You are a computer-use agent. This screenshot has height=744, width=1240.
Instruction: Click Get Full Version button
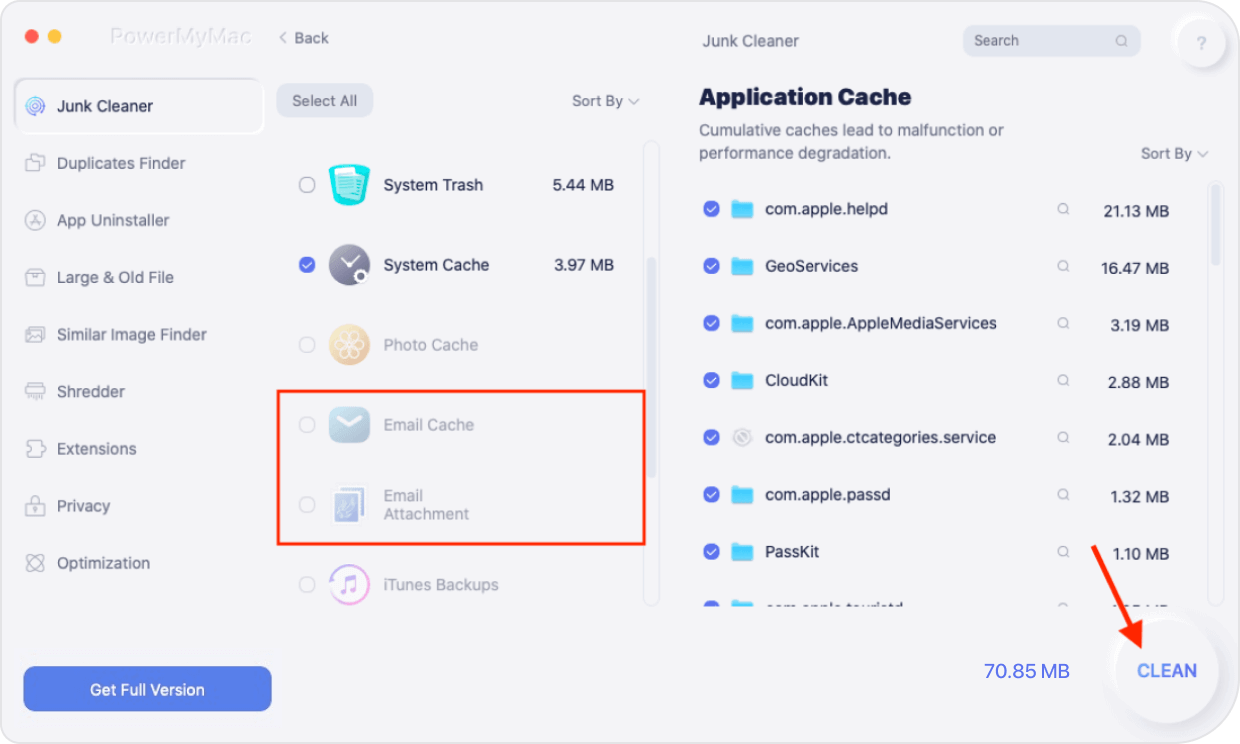147,689
